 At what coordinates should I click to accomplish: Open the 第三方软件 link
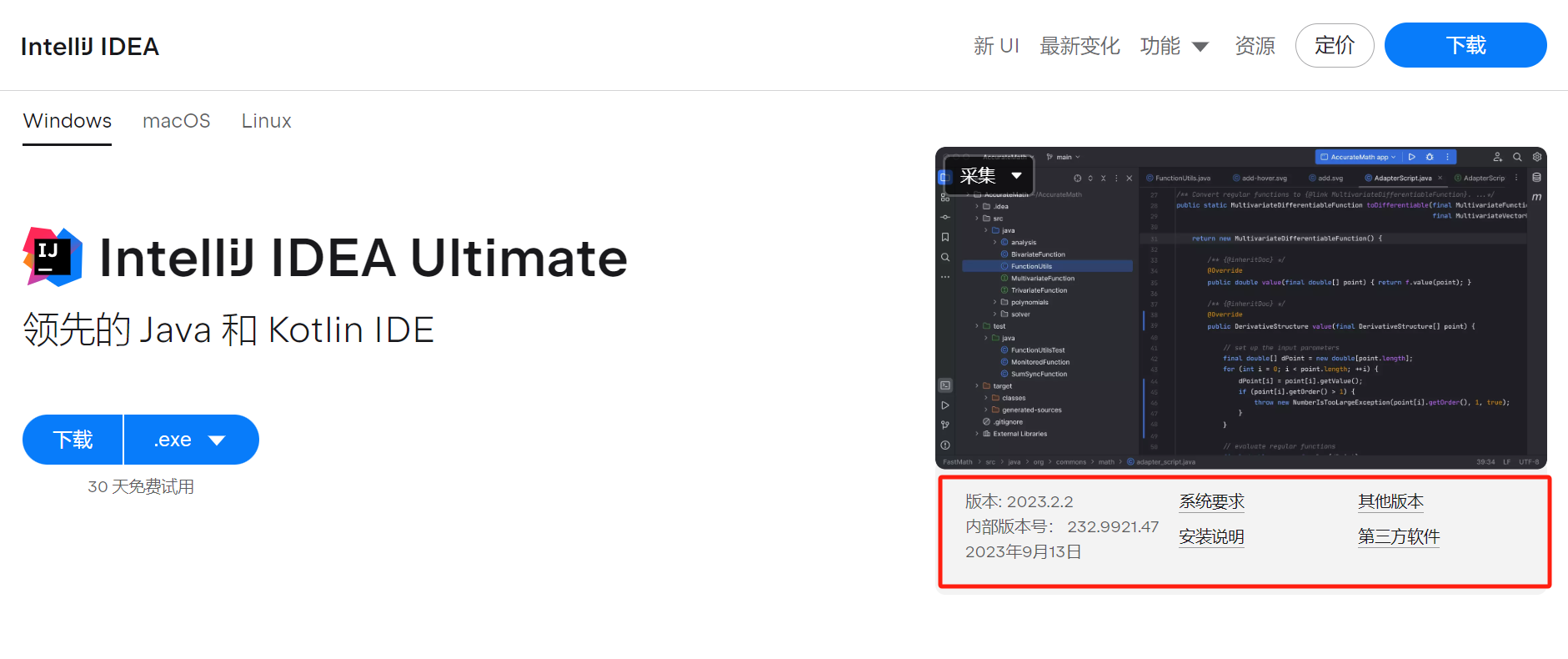[x=1399, y=536]
